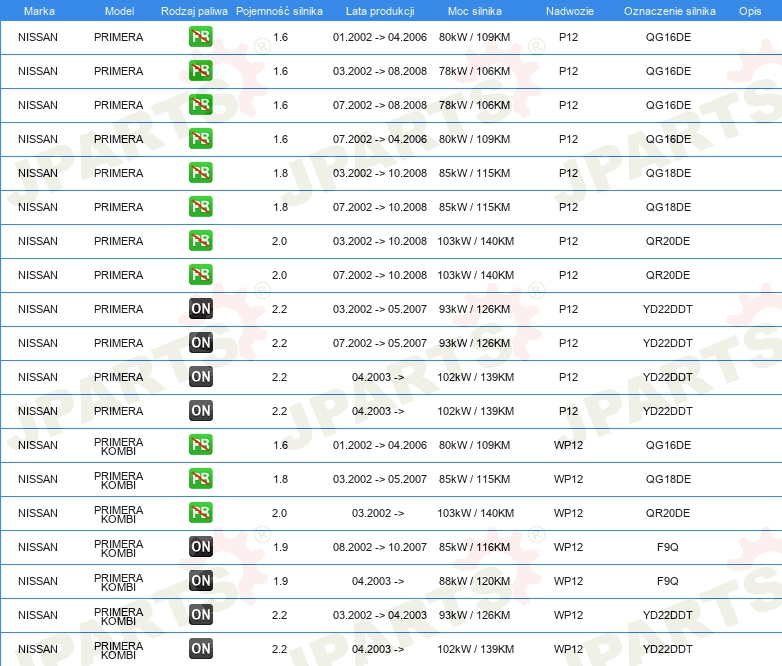782x666 pixels.
Task: Select '07.2002 -> 08.2008' production years cell
Action: coord(380,105)
